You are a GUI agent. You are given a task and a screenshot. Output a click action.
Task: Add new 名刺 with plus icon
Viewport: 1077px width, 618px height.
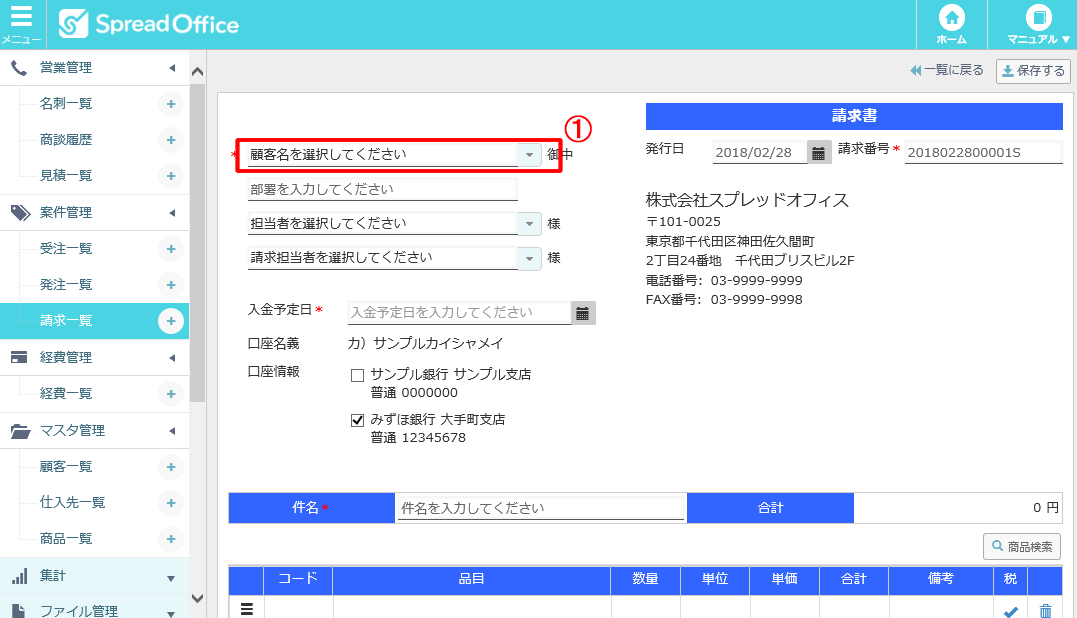[171, 104]
